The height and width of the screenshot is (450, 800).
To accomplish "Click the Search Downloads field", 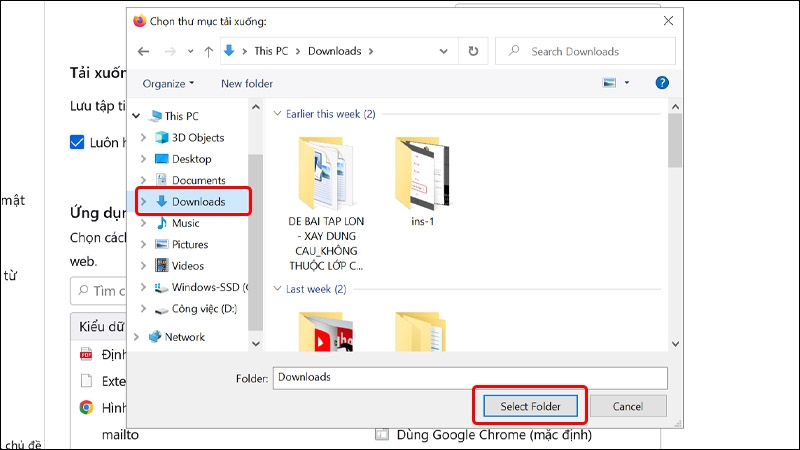I will tap(585, 51).
